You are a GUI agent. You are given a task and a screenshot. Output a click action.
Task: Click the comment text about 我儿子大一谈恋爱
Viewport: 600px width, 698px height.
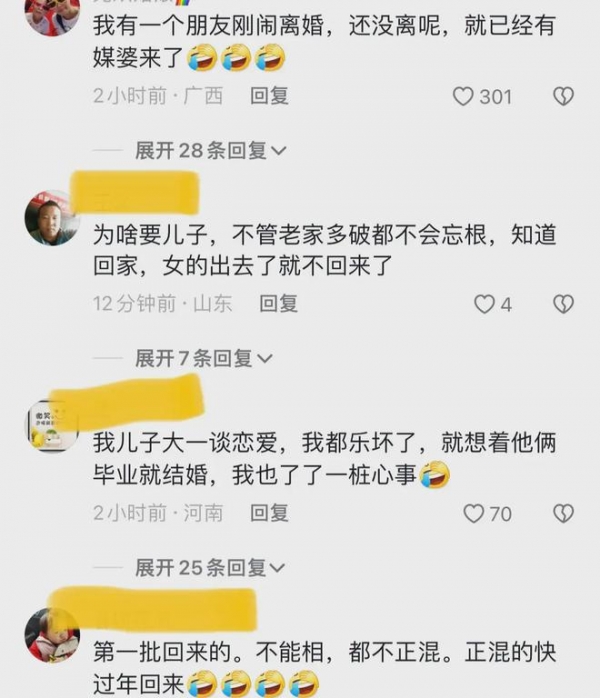click(x=325, y=459)
